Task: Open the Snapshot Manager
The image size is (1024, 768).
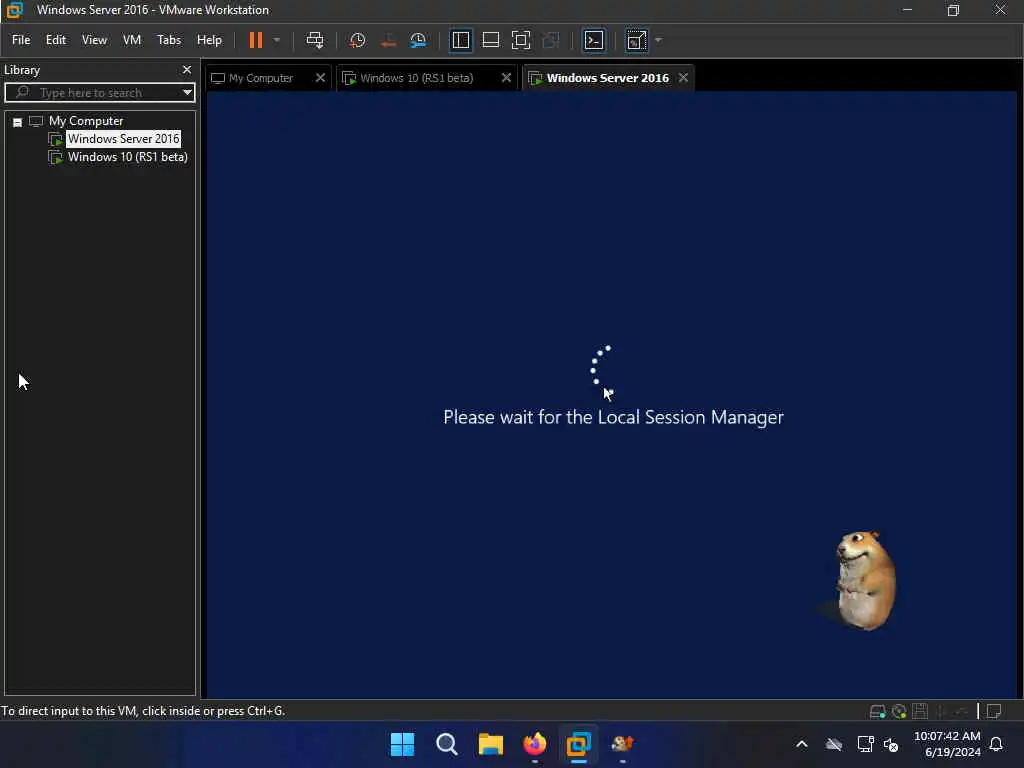Action: pos(418,40)
